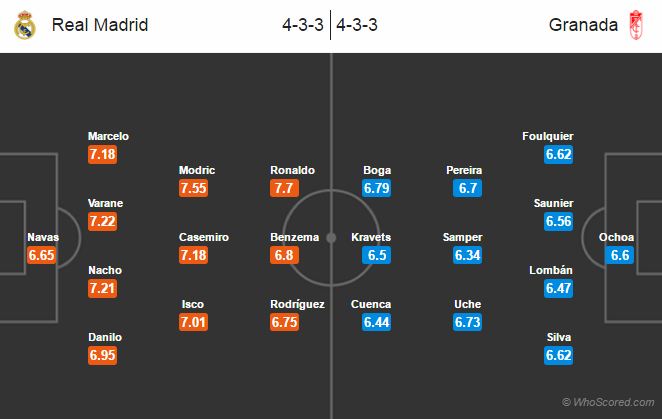Click the Casemiro player name

(204, 237)
